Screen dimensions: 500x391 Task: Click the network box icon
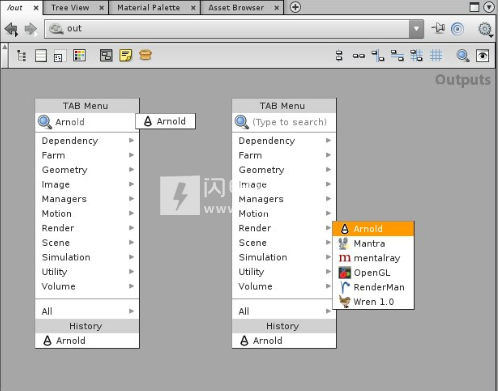click(x=106, y=55)
